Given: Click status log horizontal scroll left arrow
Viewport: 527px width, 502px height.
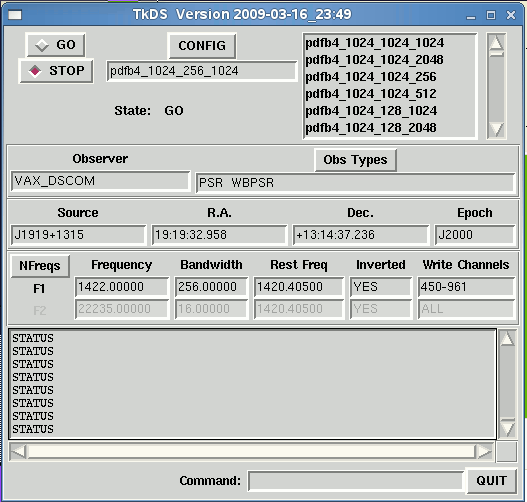Looking at the screenshot, I should click(18, 452).
